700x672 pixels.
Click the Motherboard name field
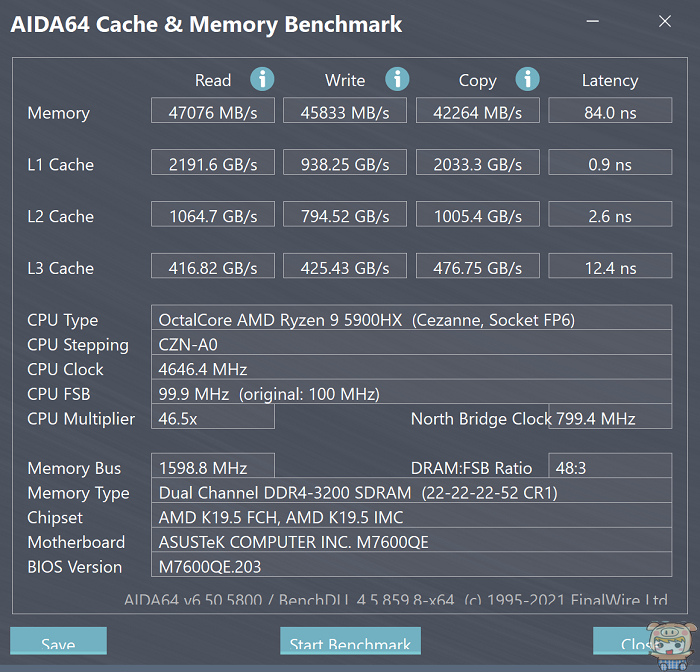click(x=411, y=542)
